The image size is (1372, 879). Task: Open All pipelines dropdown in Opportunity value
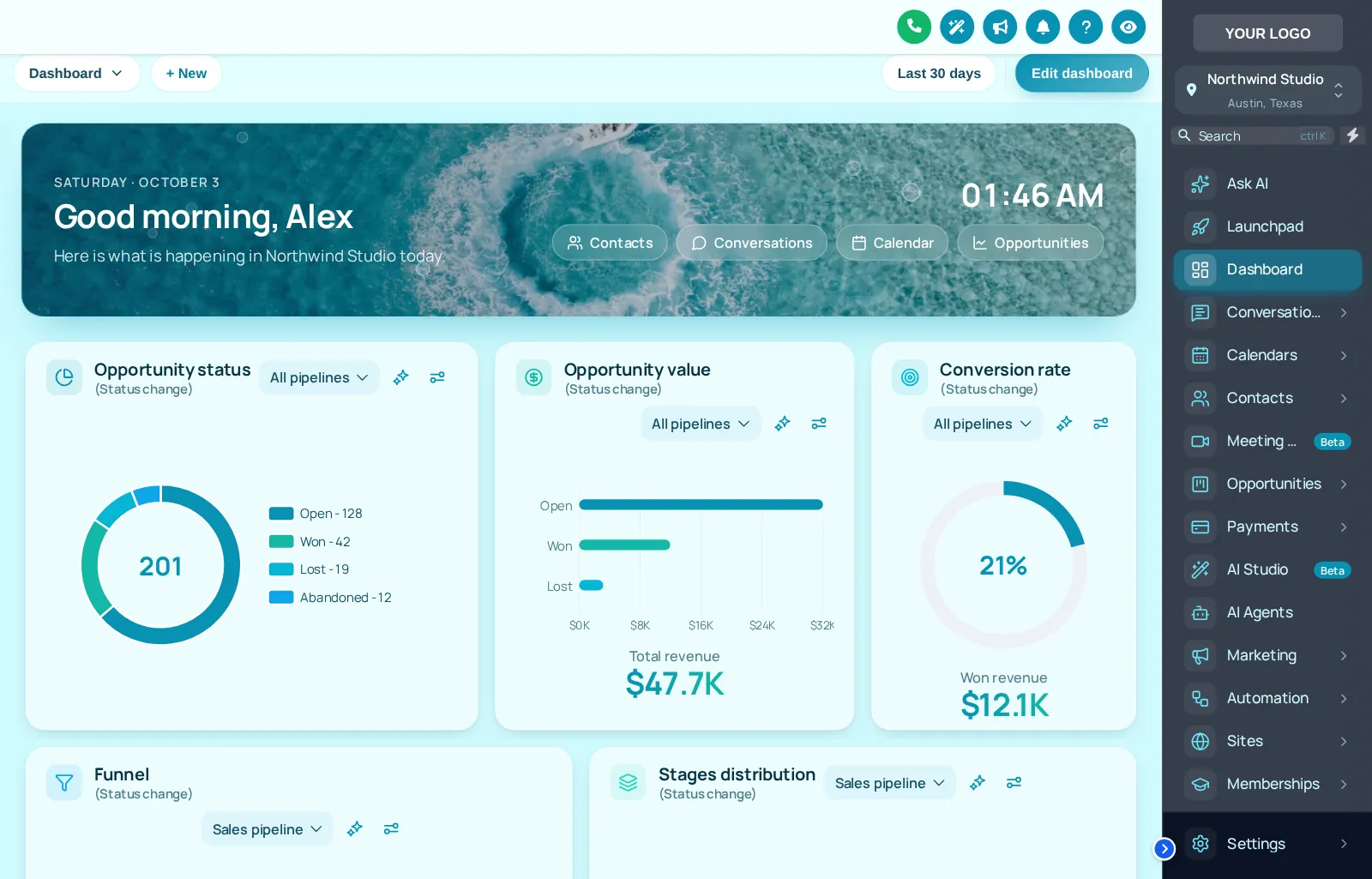[x=701, y=424]
